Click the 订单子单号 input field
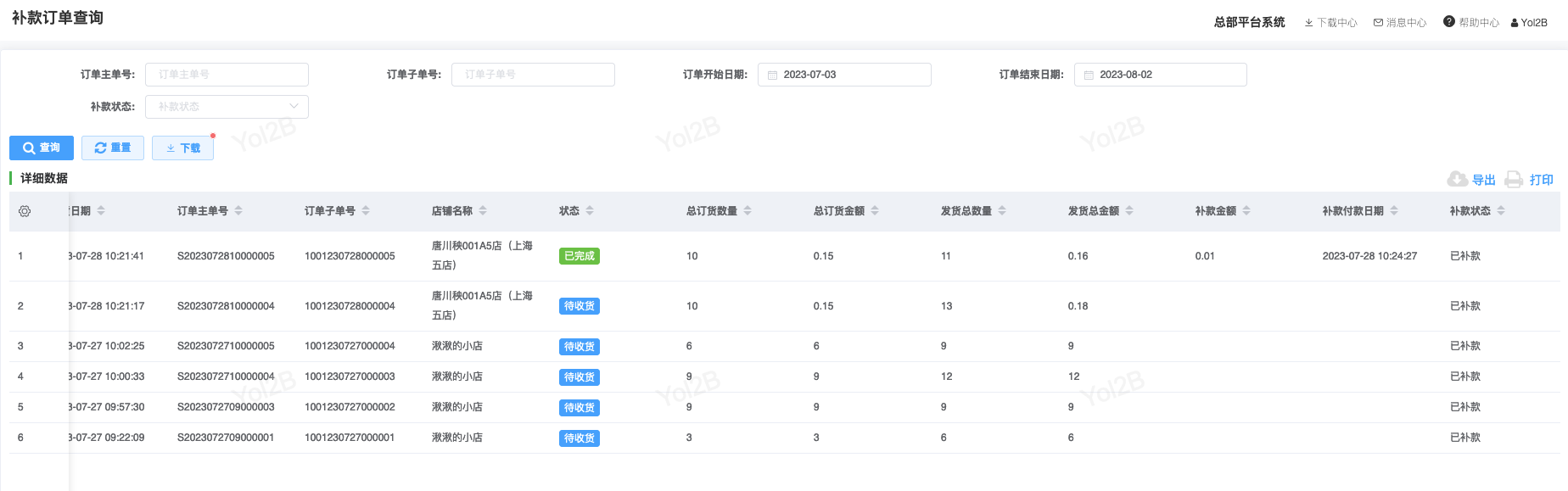The width and height of the screenshot is (1568, 491). click(533, 75)
